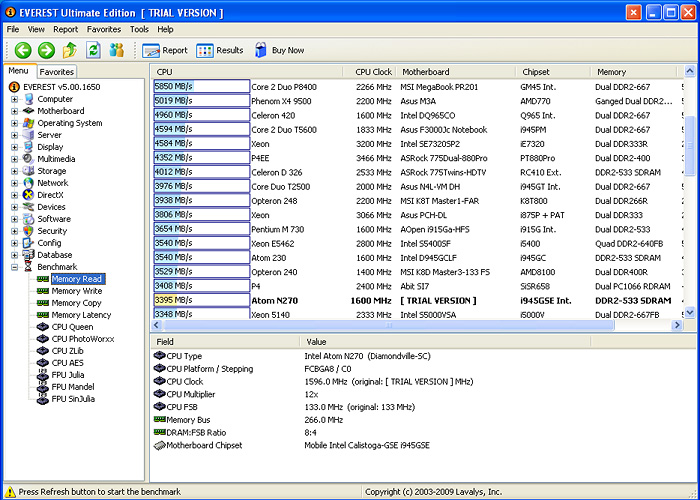Select the Multimedia tree node icon
The height and width of the screenshot is (500, 700).
click(29, 159)
